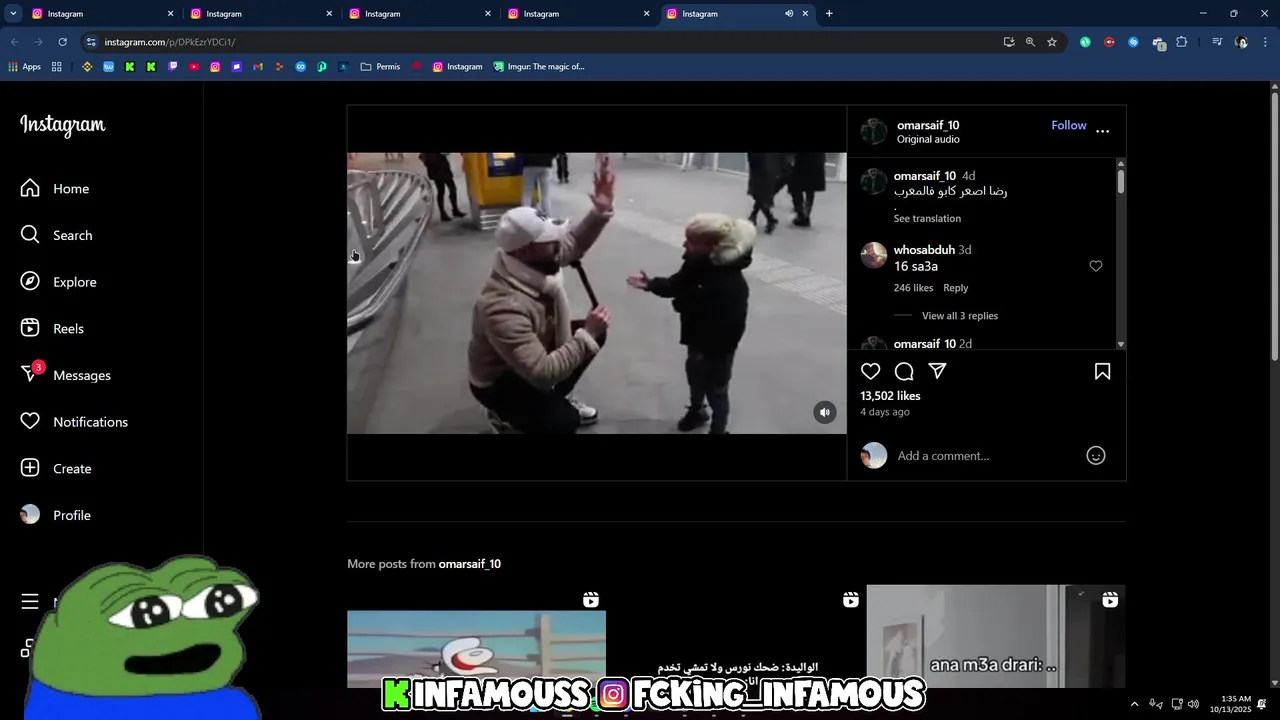The height and width of the screenshot is (720, 1280).
Task: Play or pause the post video
Action: 596,293
